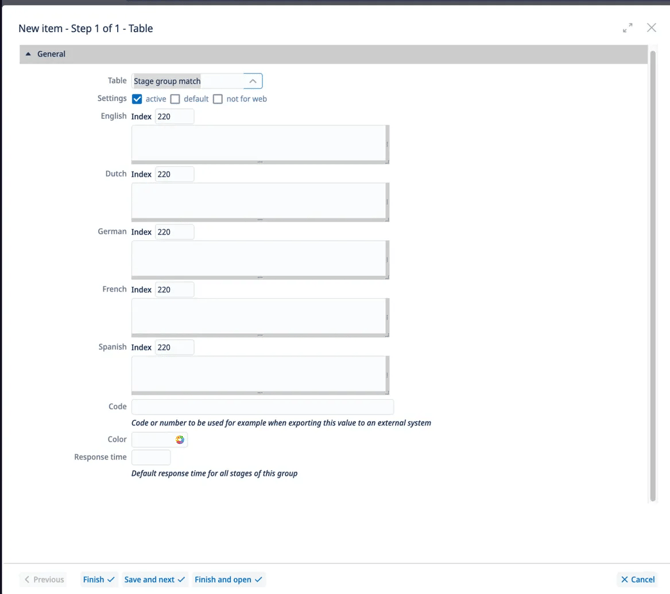Viewport: 670px width, 594px height.
Task: Click Save and next button
Action: 154,579
